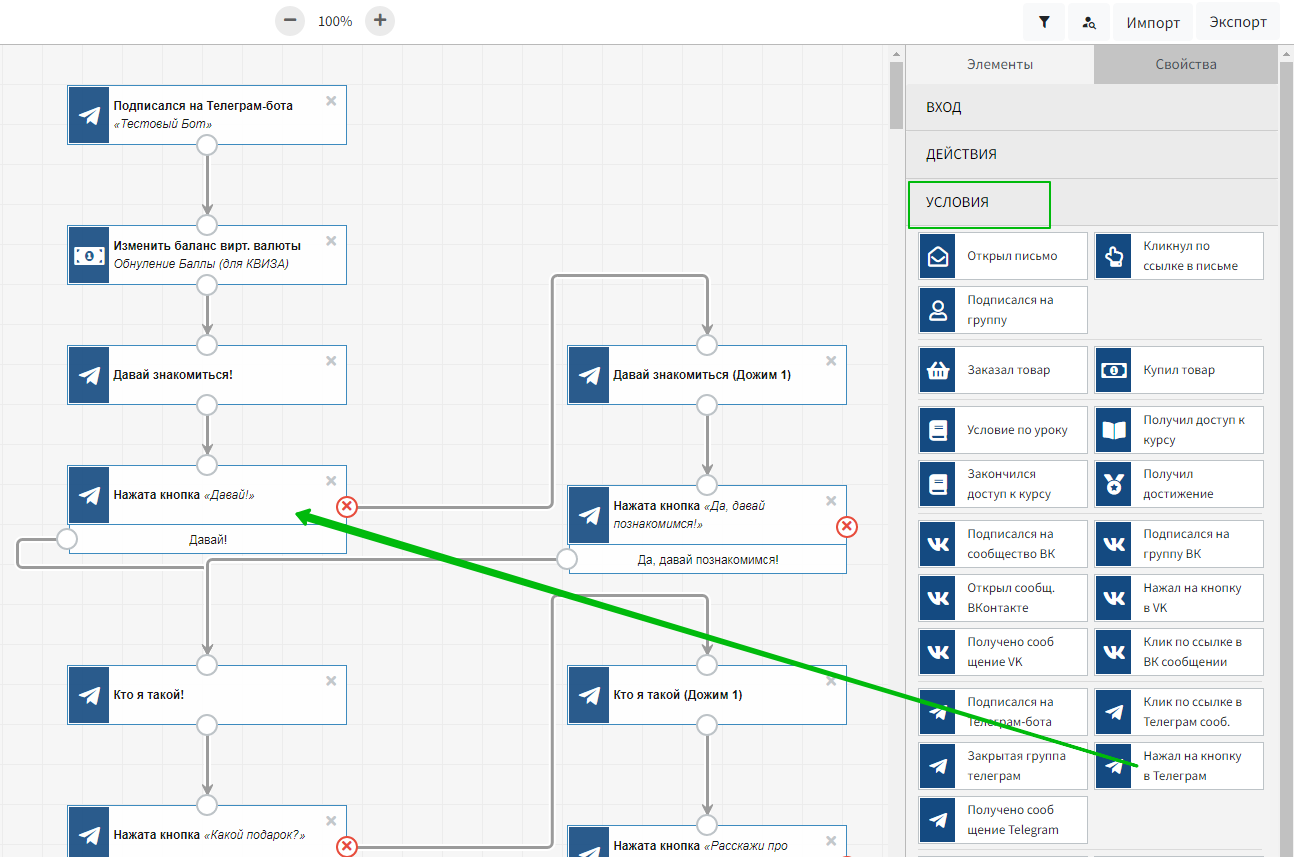
Task: Click the zoom in plus button
Action: [380, 20]
